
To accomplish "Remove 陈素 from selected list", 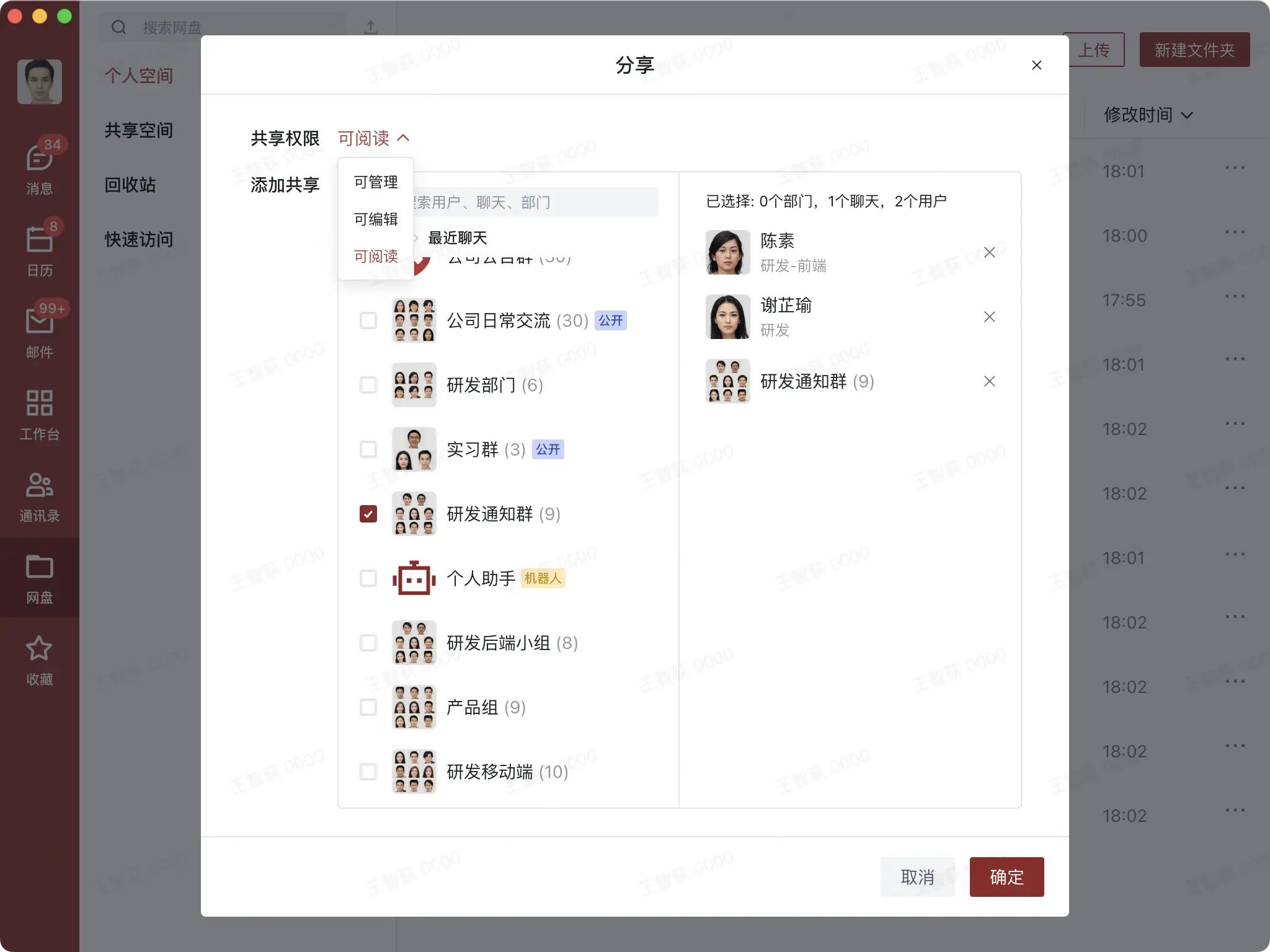I will [x=989, y=252].
